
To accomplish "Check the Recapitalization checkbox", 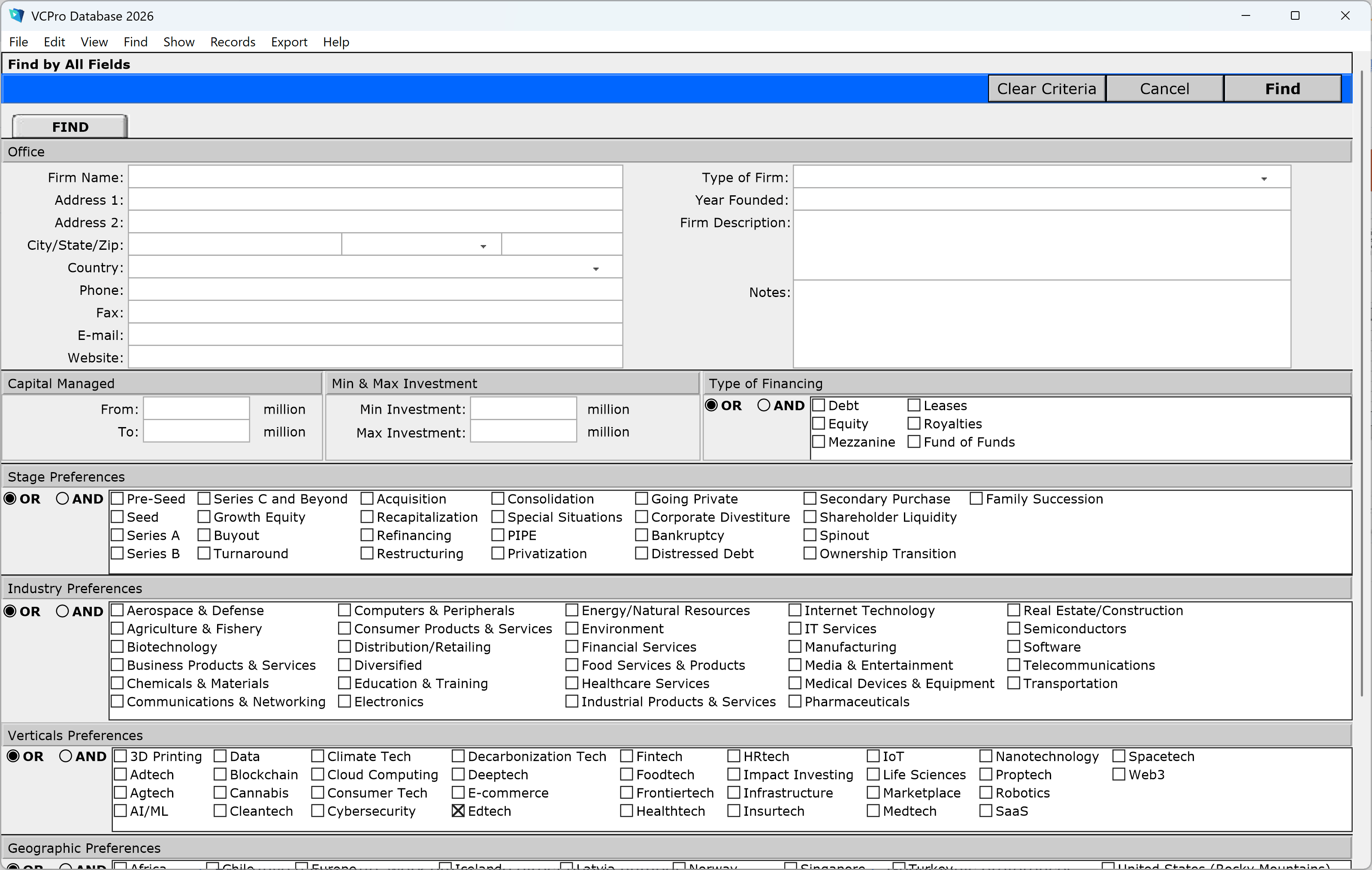I will coord(367,516).
